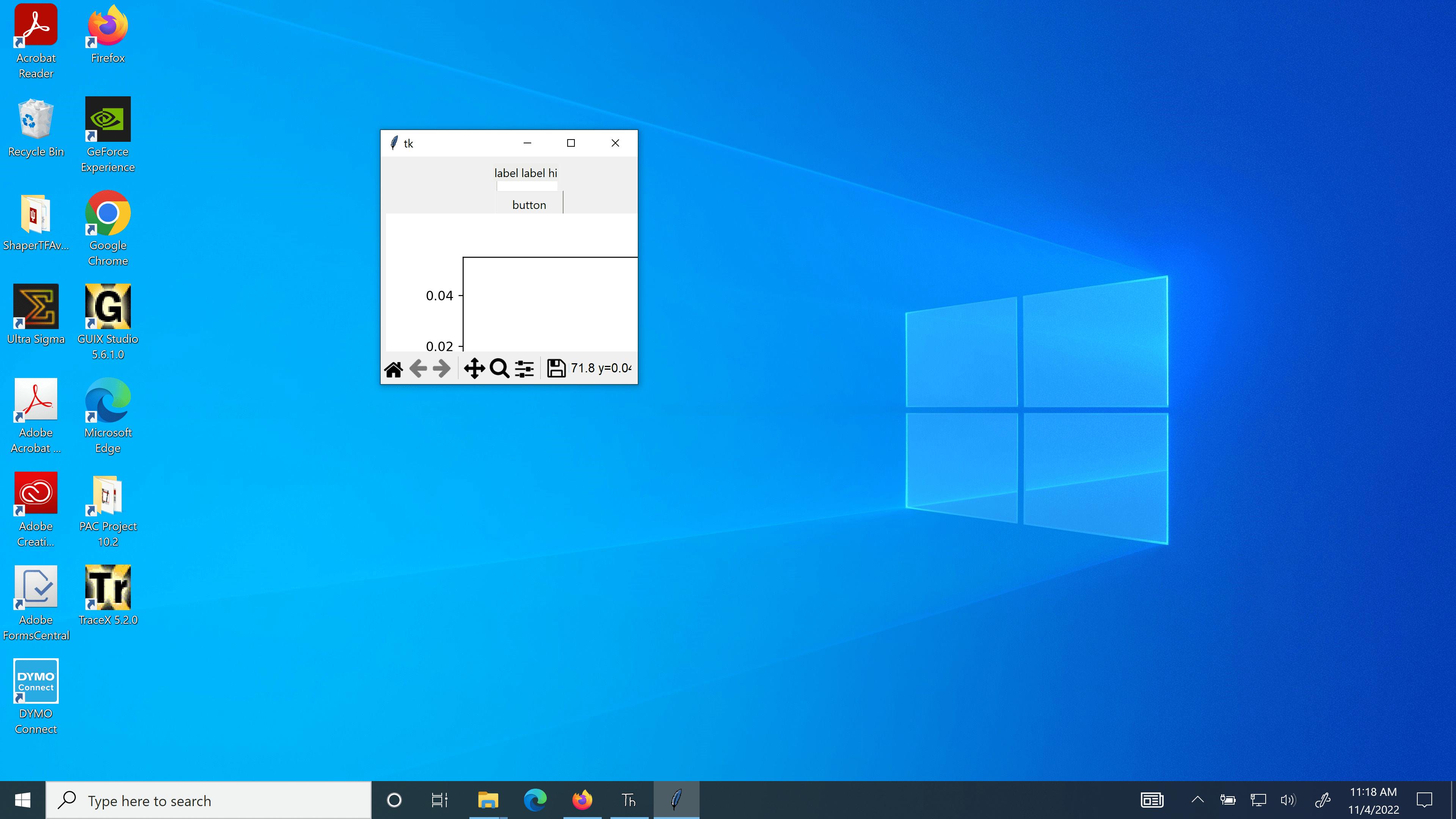Select the Zoom magnifier tool

pyautogui.click(x=499, y=369)
